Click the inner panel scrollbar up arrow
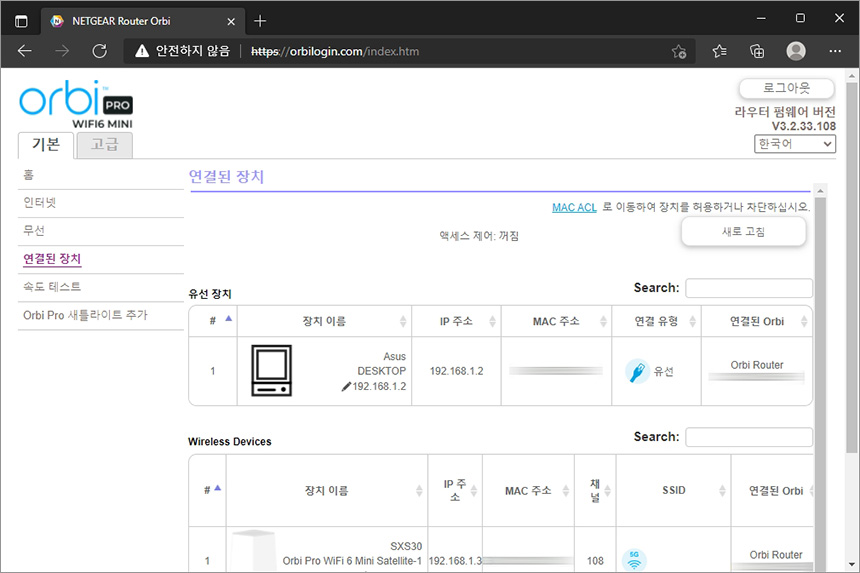860x573 pixels. [820, 191]
